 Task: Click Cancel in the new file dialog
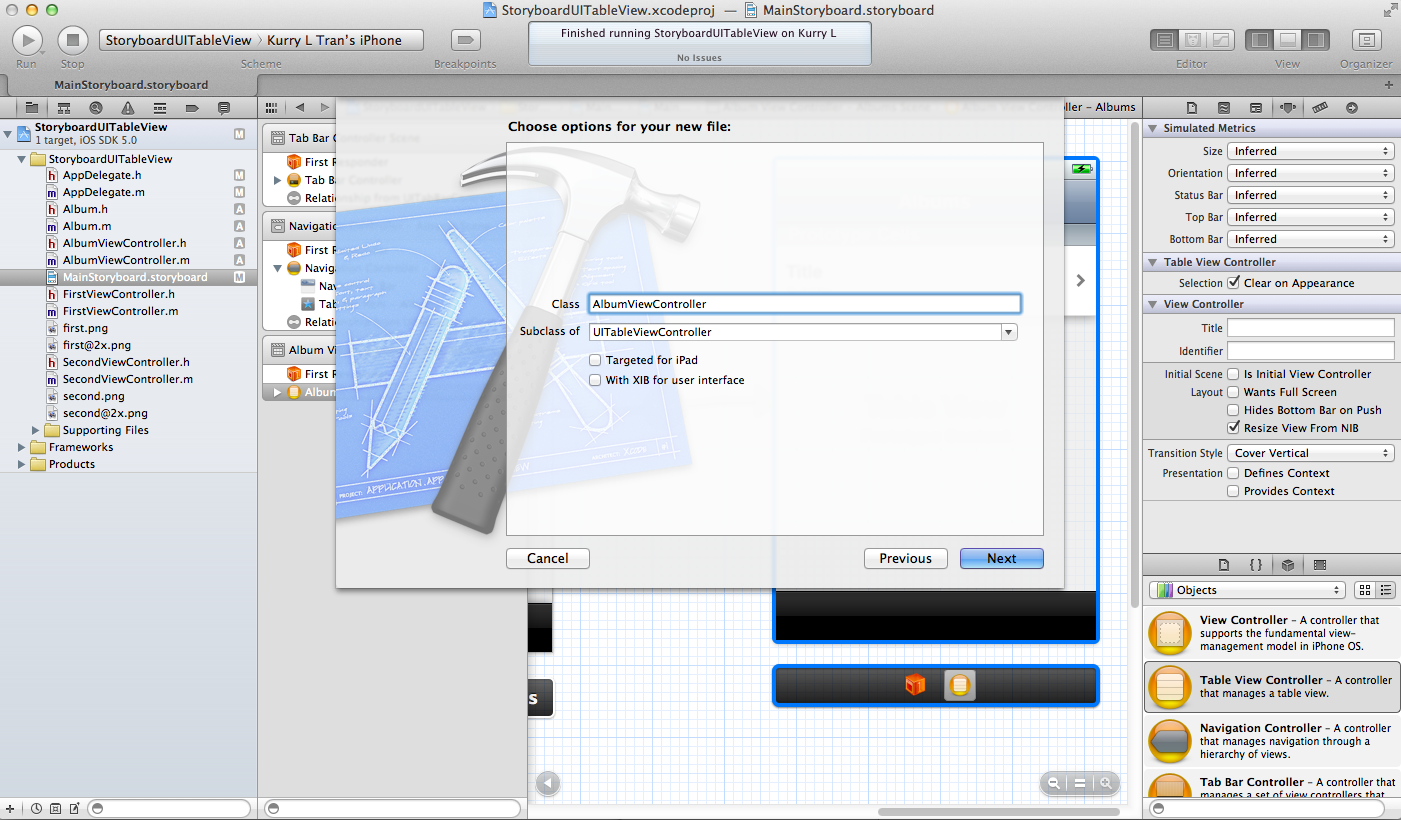(548, 558)
